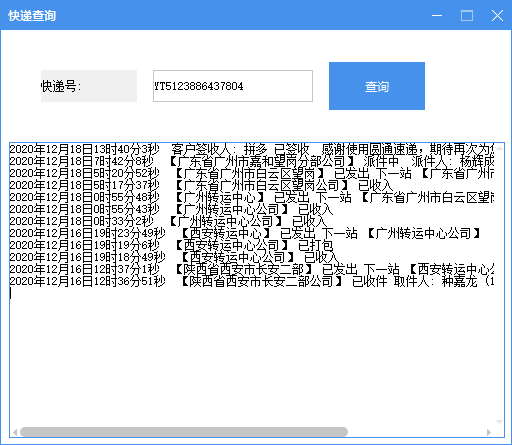The width and height of the screenshot is (512, 445).
Task: Click the 19时23分49秒 已发出 record line
Action: (245, 233)
